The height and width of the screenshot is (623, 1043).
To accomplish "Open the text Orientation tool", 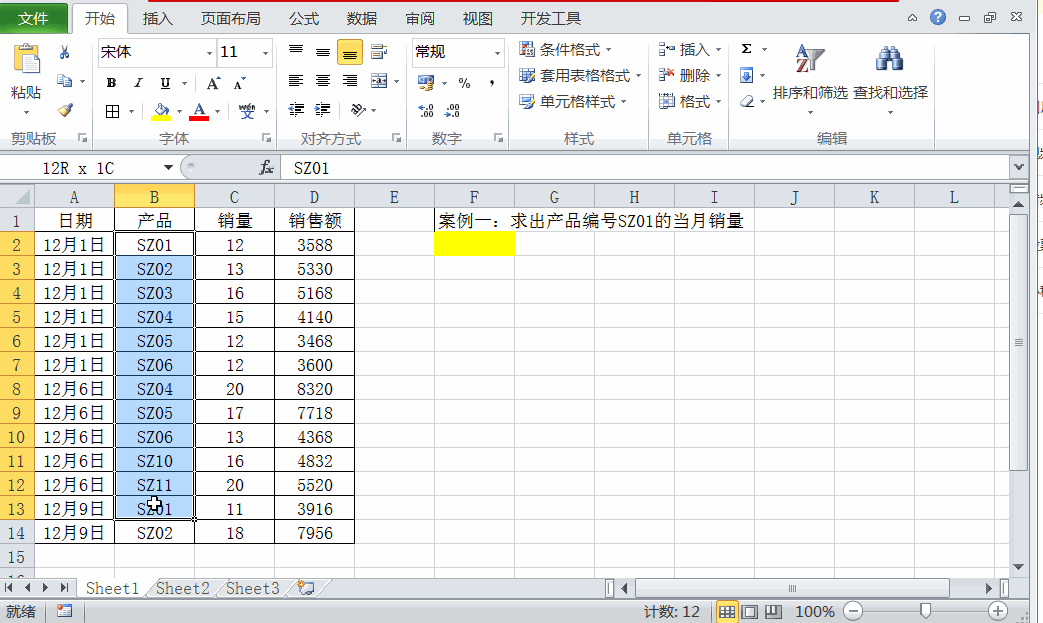I will click(x=358, y=110).
